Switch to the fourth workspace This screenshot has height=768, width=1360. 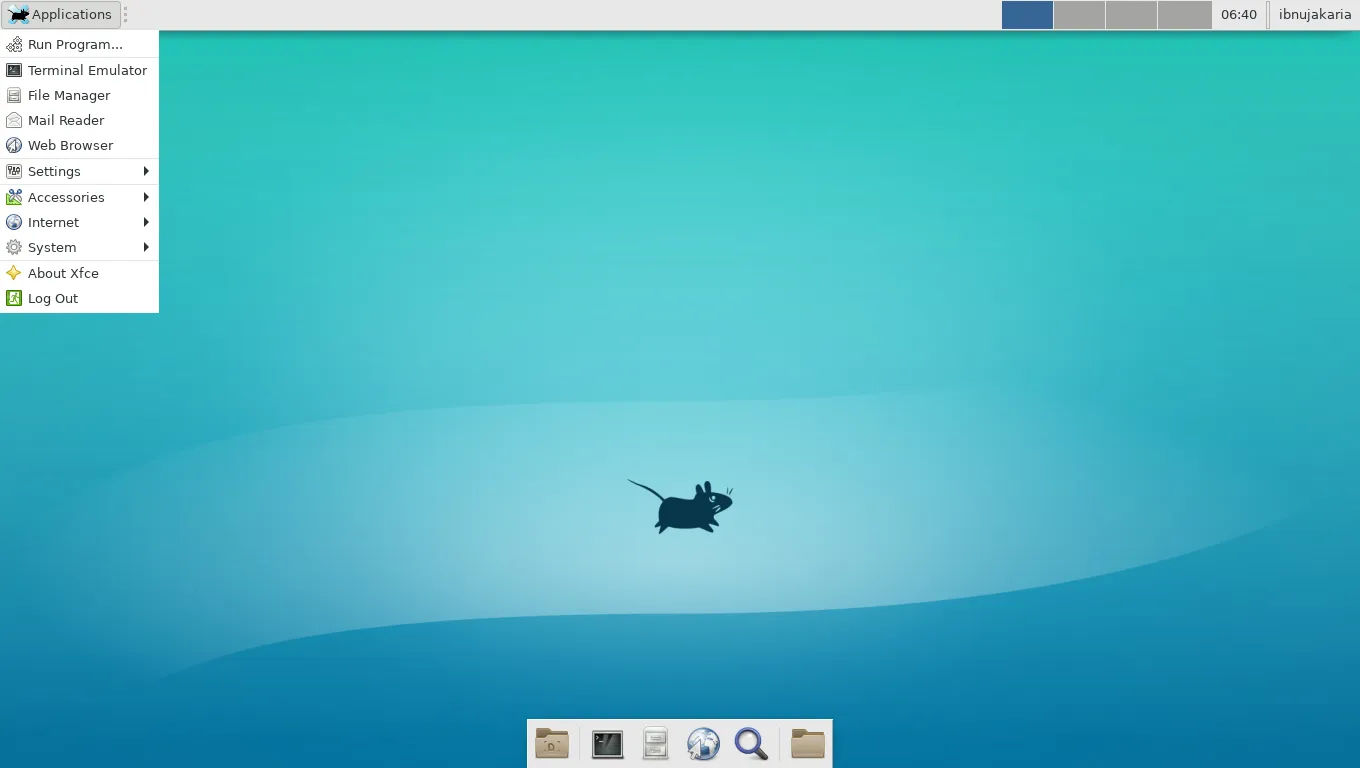click(x=1184, y=14)
